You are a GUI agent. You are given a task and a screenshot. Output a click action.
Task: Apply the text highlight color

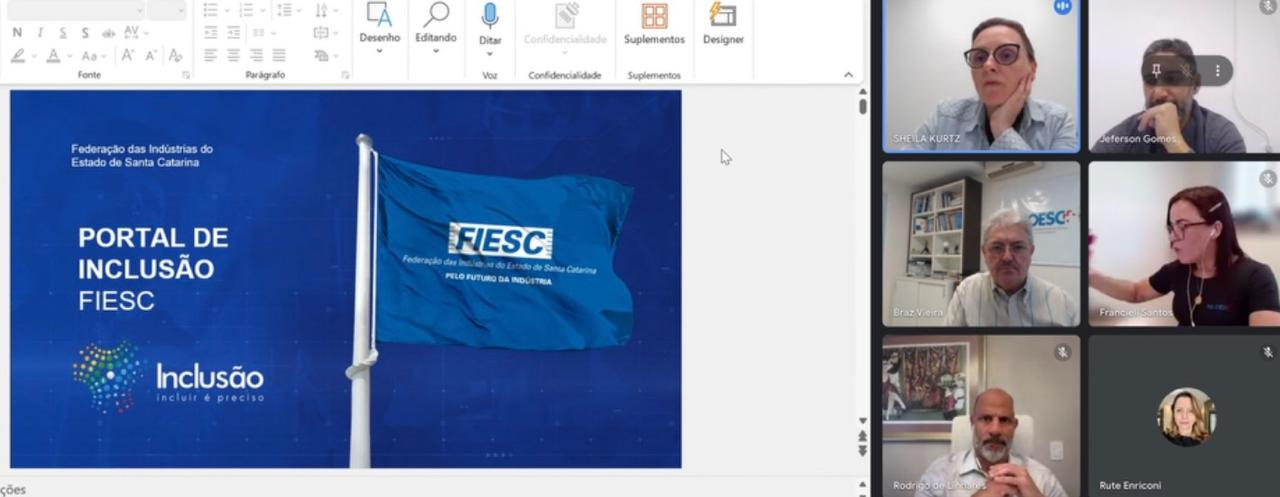pyautogui.click(x=18, y=56)
